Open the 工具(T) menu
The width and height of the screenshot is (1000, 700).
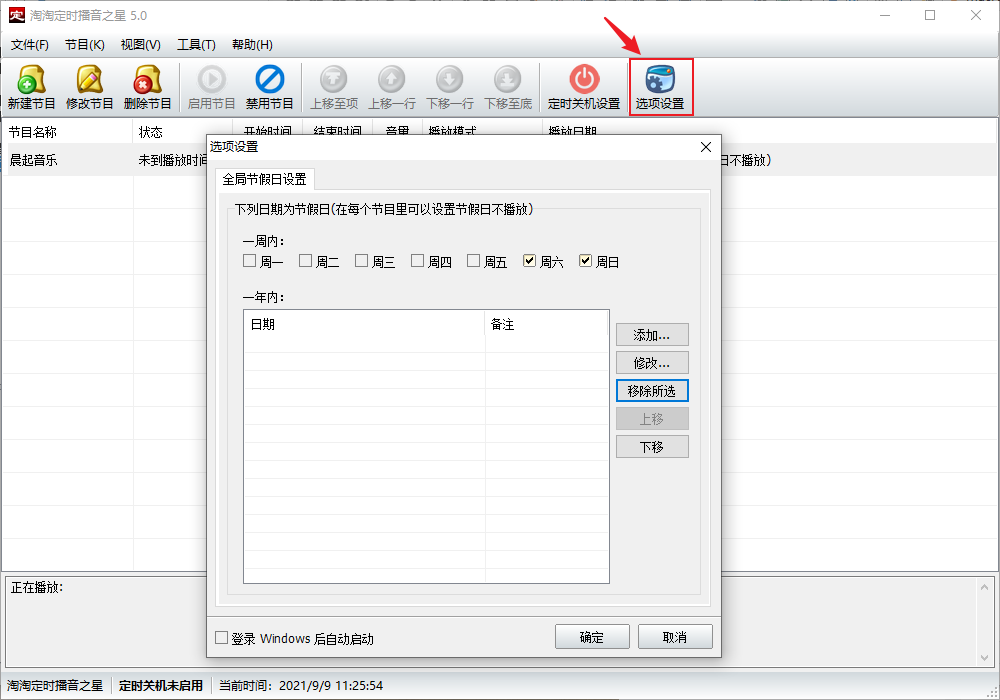(196, 45)
